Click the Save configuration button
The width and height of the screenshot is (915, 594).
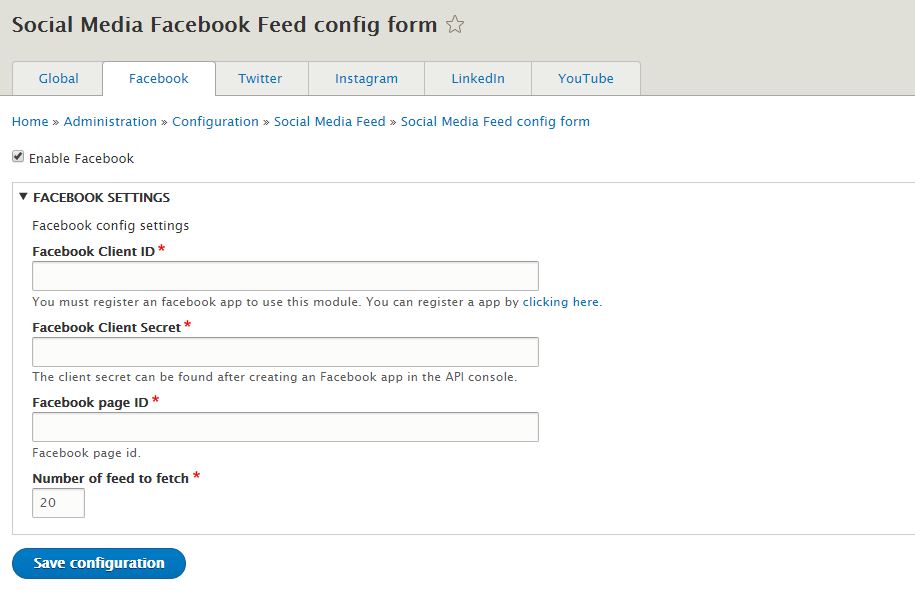point(99,563)
